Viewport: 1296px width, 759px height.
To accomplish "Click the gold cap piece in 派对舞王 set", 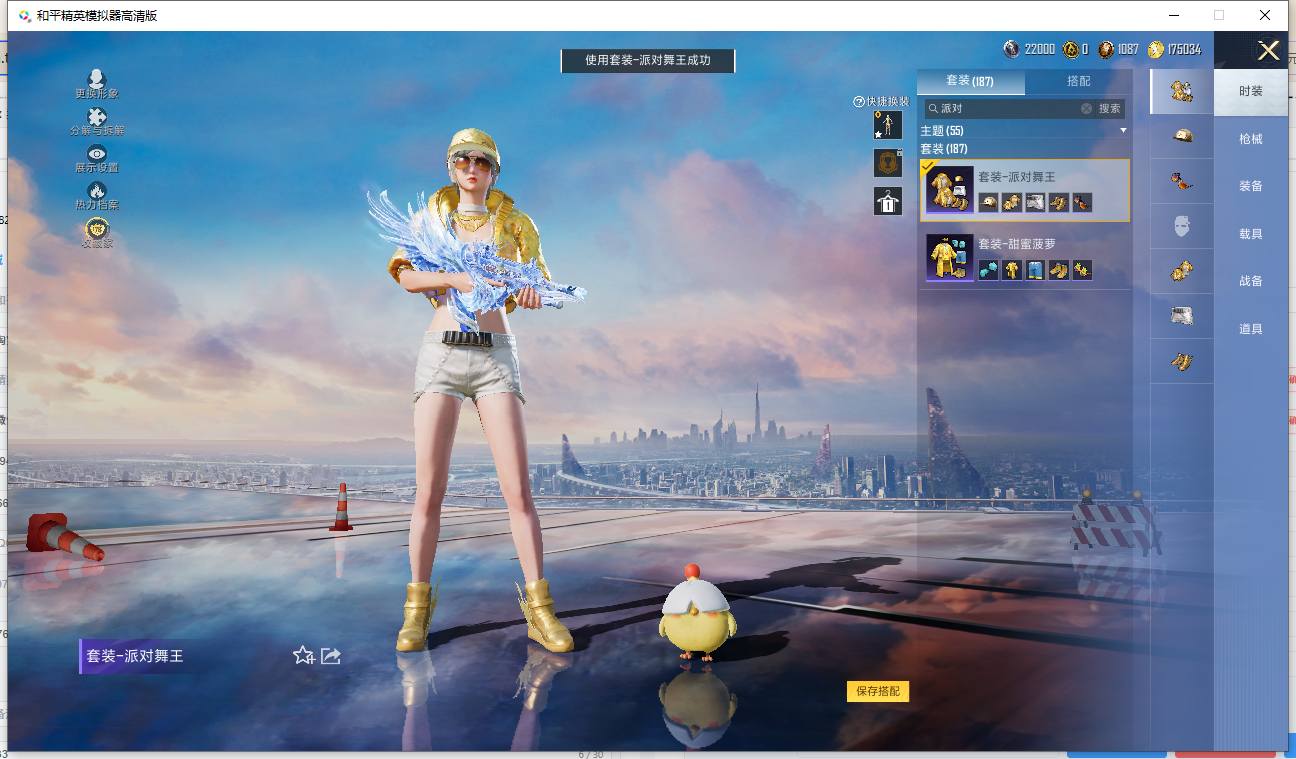I will [x=989, y=203].
